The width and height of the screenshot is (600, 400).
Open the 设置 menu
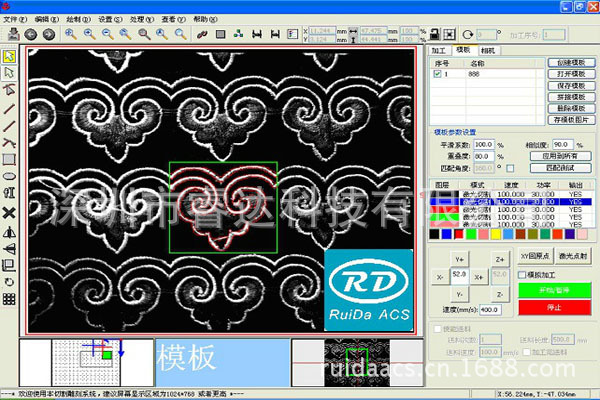tap(106, 19)
